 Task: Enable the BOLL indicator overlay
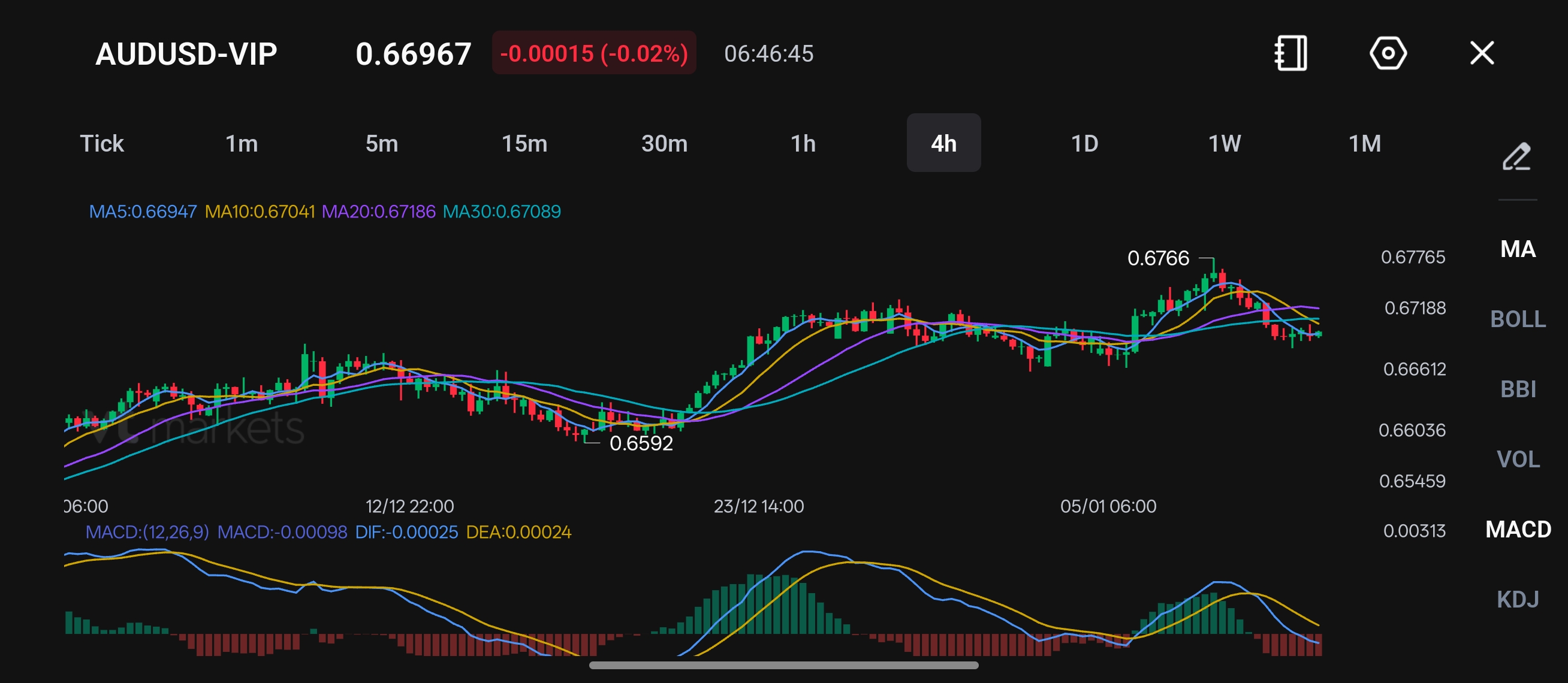coord(1518,319)
